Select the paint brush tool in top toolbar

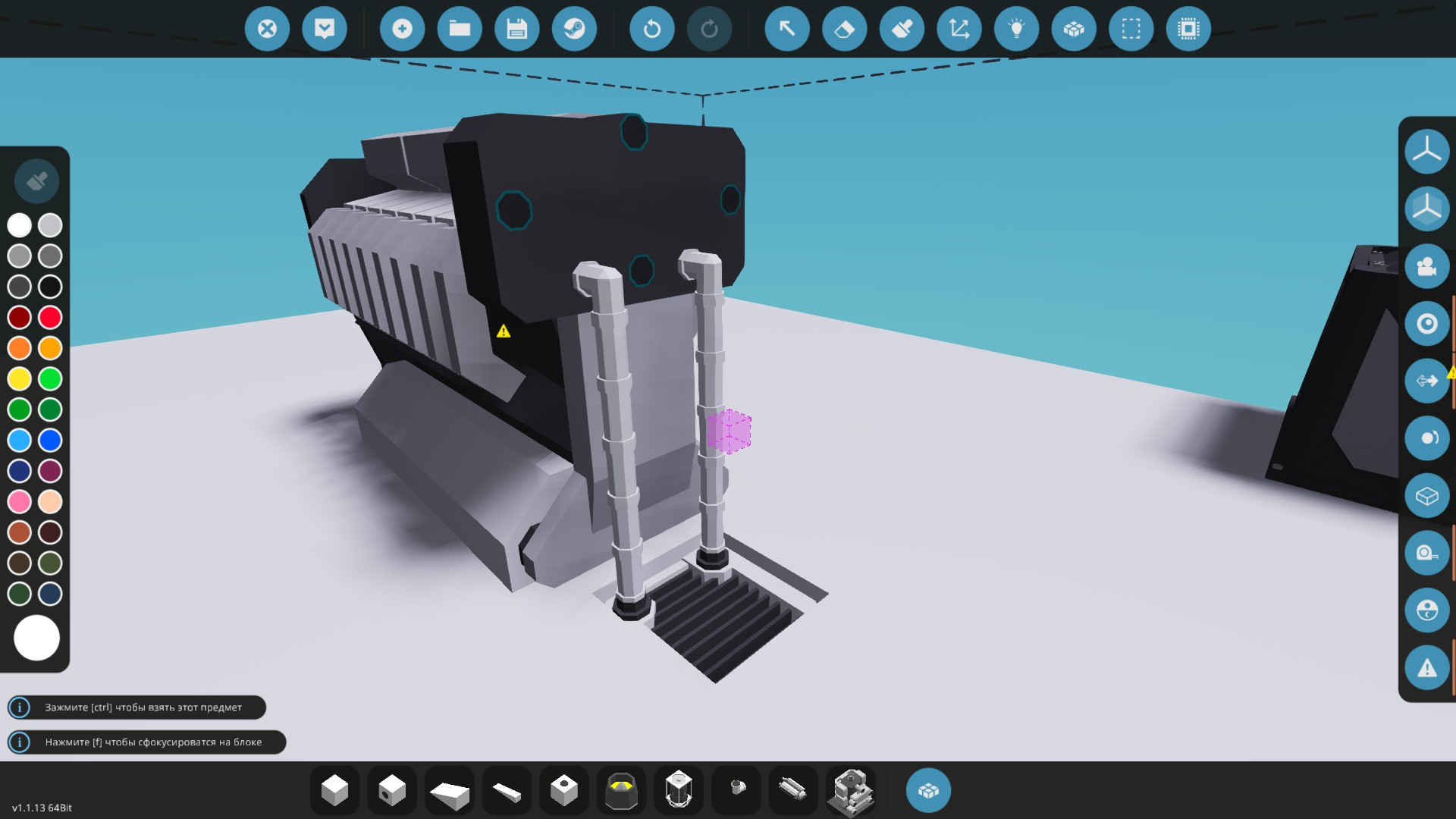coord(902,29)
